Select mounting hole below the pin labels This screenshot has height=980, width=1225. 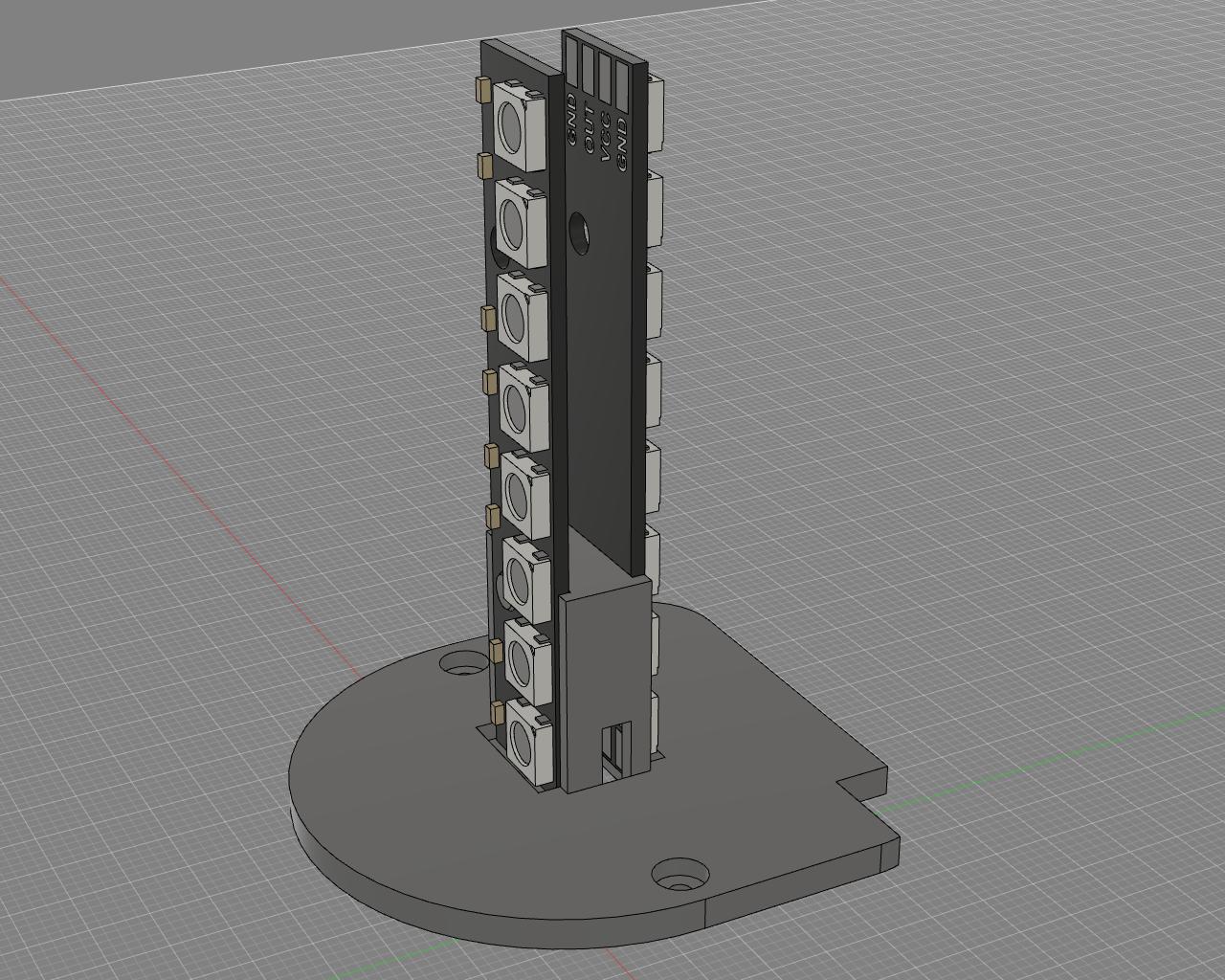point(581,234)
